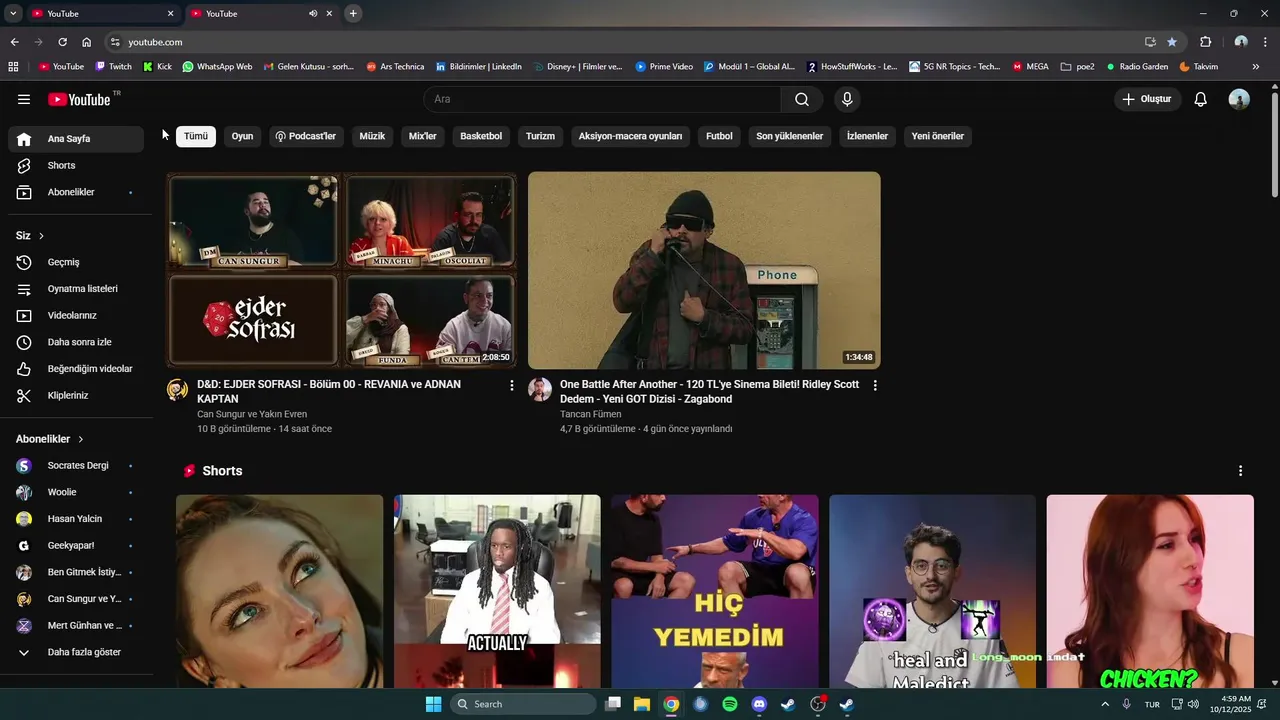Open the site information icon in address bar
Image resolution: width=1280 pixels, height=720 pixels.
click(x=115, y=42)
